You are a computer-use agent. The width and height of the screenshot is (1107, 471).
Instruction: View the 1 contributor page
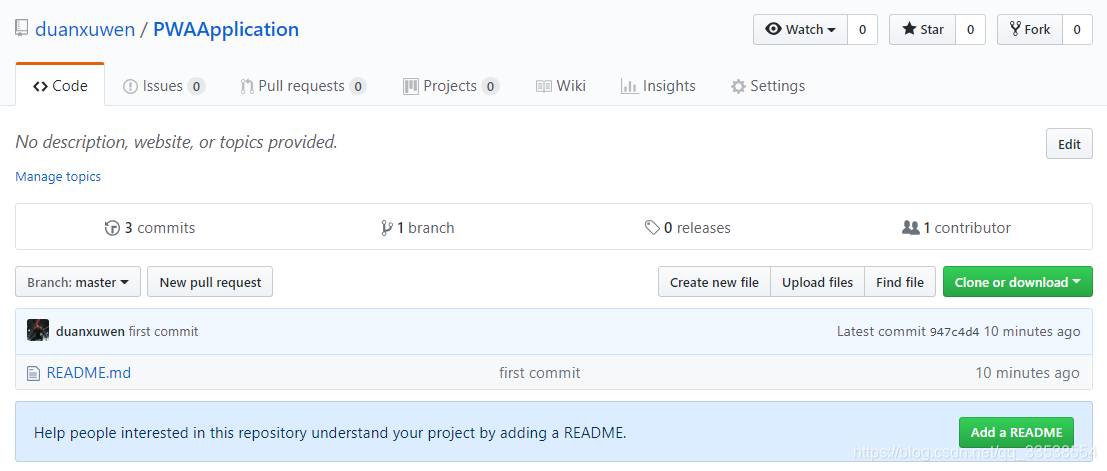pyautogui.click(x=957, y=228)
